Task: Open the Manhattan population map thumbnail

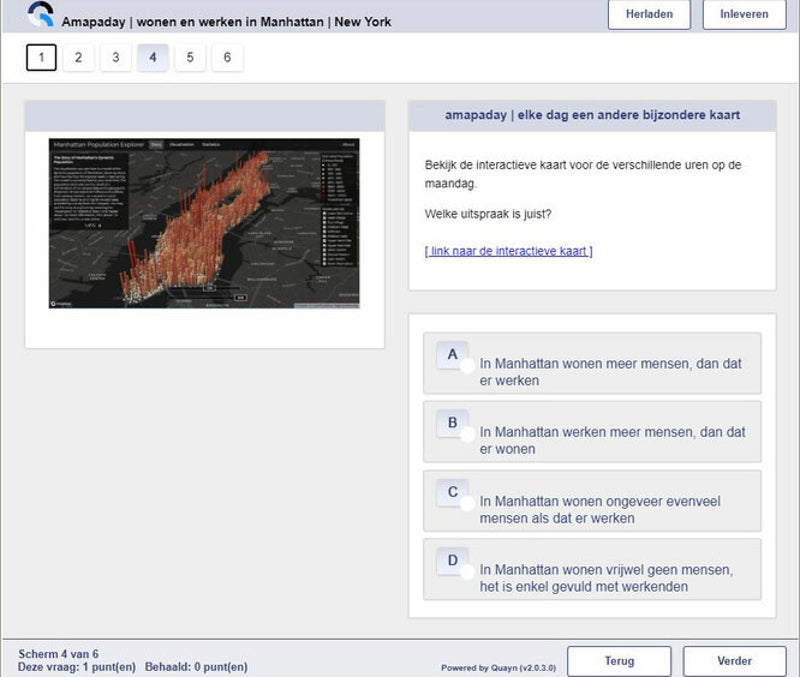Action: pyautogui.click(x=204, y=223)
